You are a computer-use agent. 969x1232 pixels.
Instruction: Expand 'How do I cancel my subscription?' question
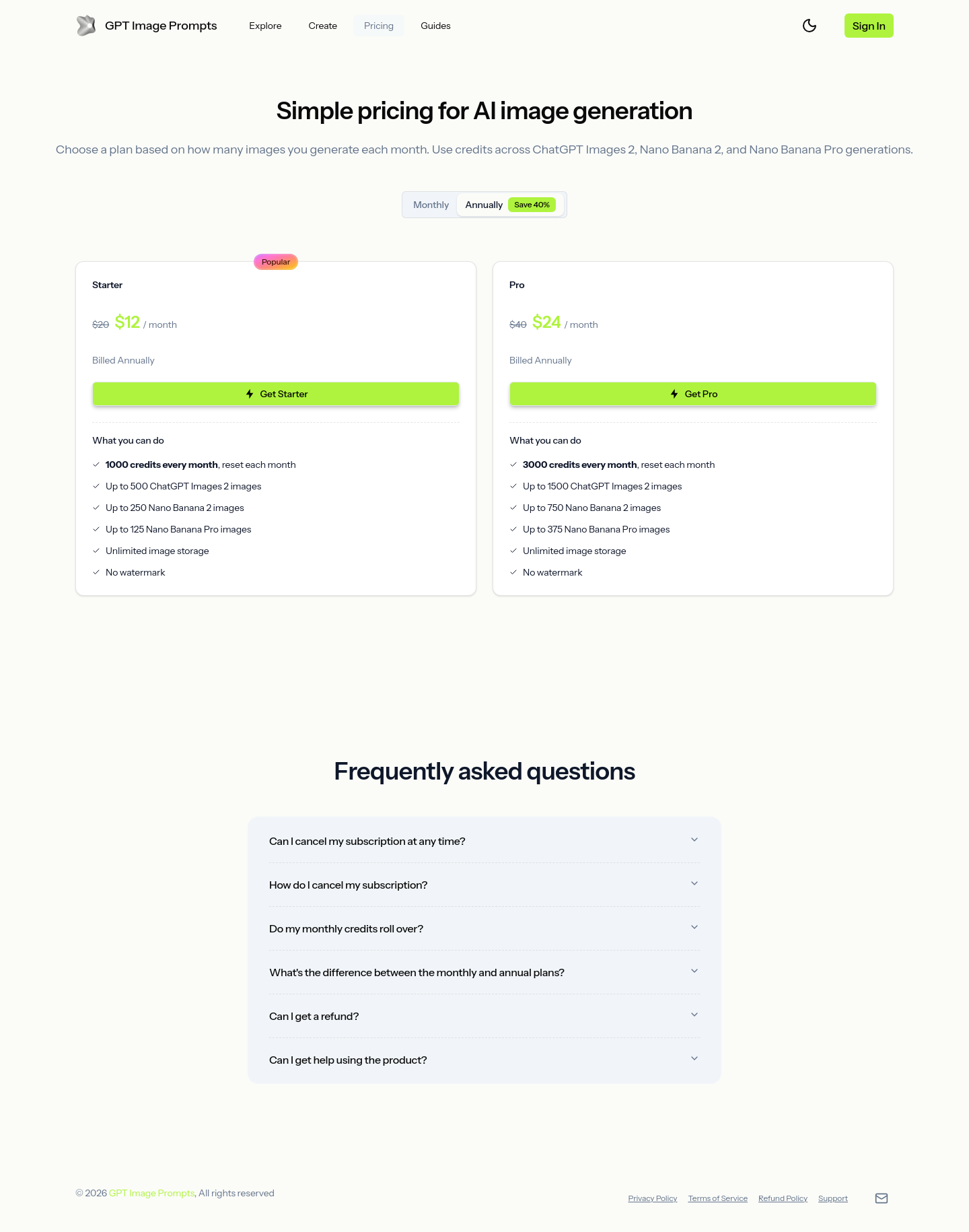pyautogui.click(x=485, y=885)
